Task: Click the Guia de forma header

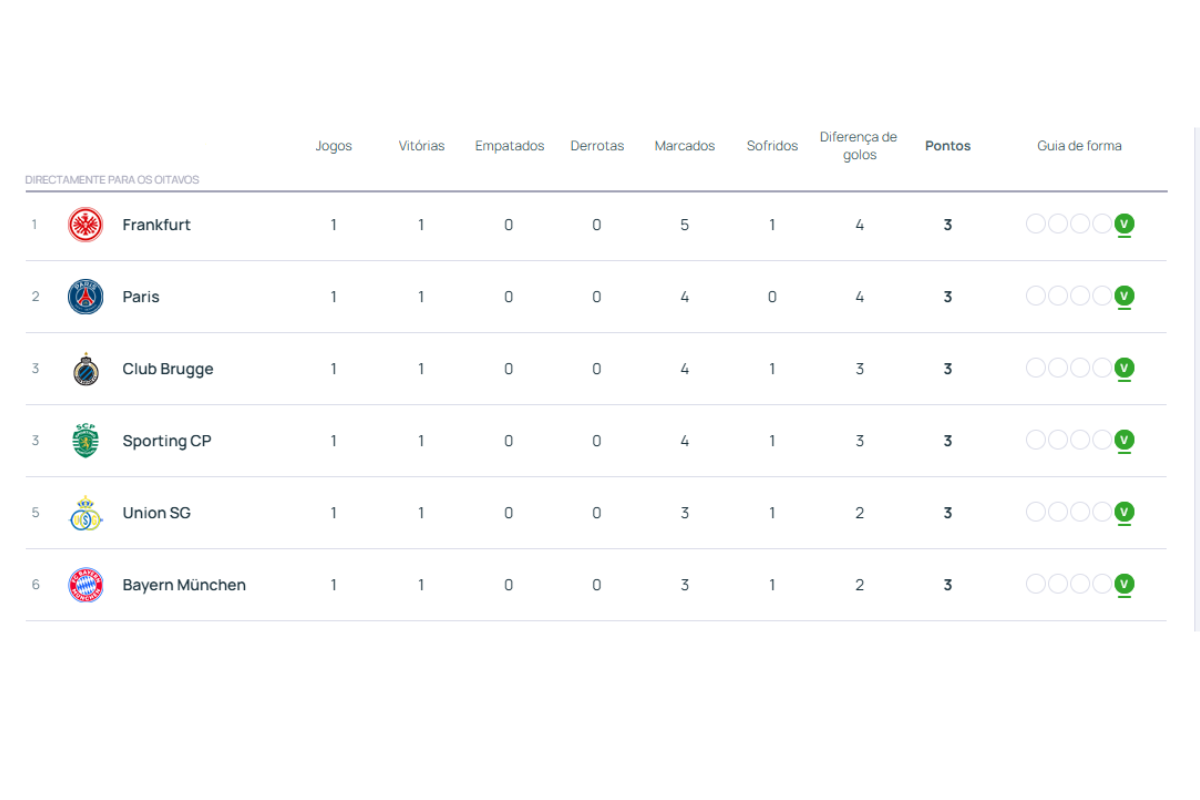Action: click(x=1079, y=146)
